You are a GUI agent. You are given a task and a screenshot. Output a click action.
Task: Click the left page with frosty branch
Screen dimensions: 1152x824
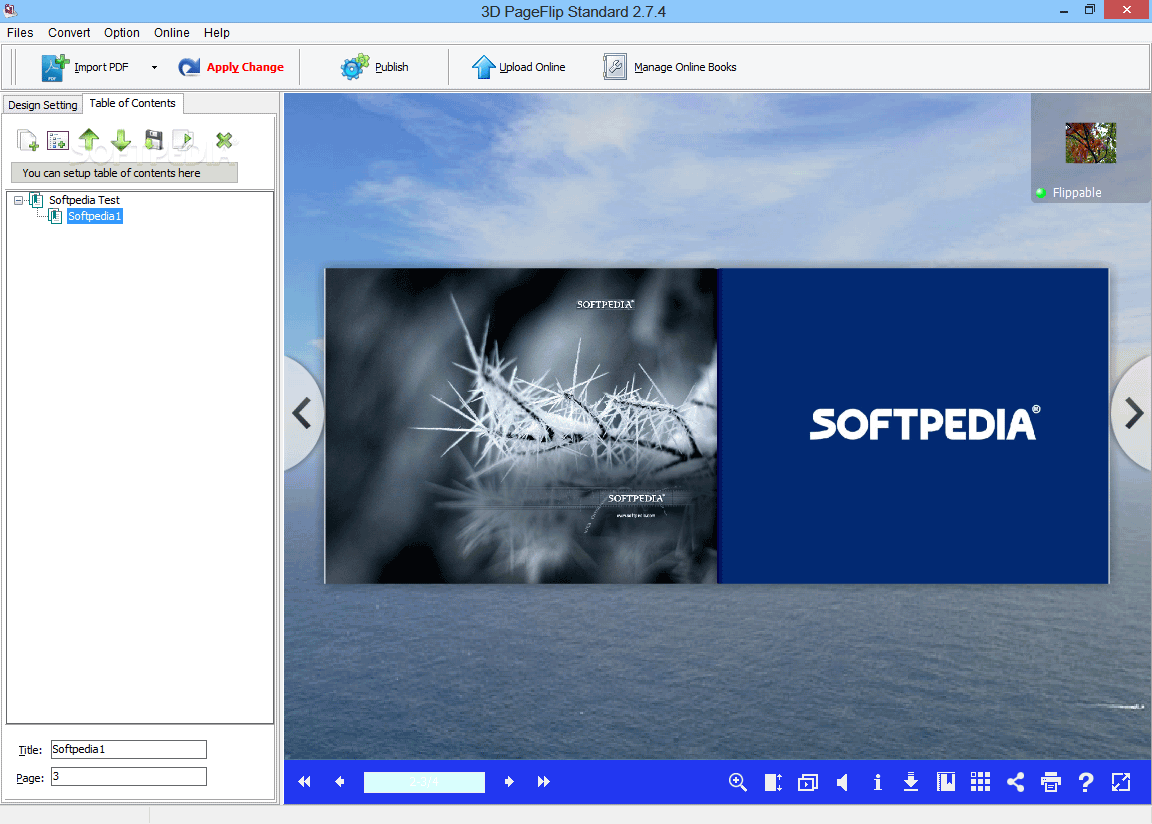coord(521,426)
